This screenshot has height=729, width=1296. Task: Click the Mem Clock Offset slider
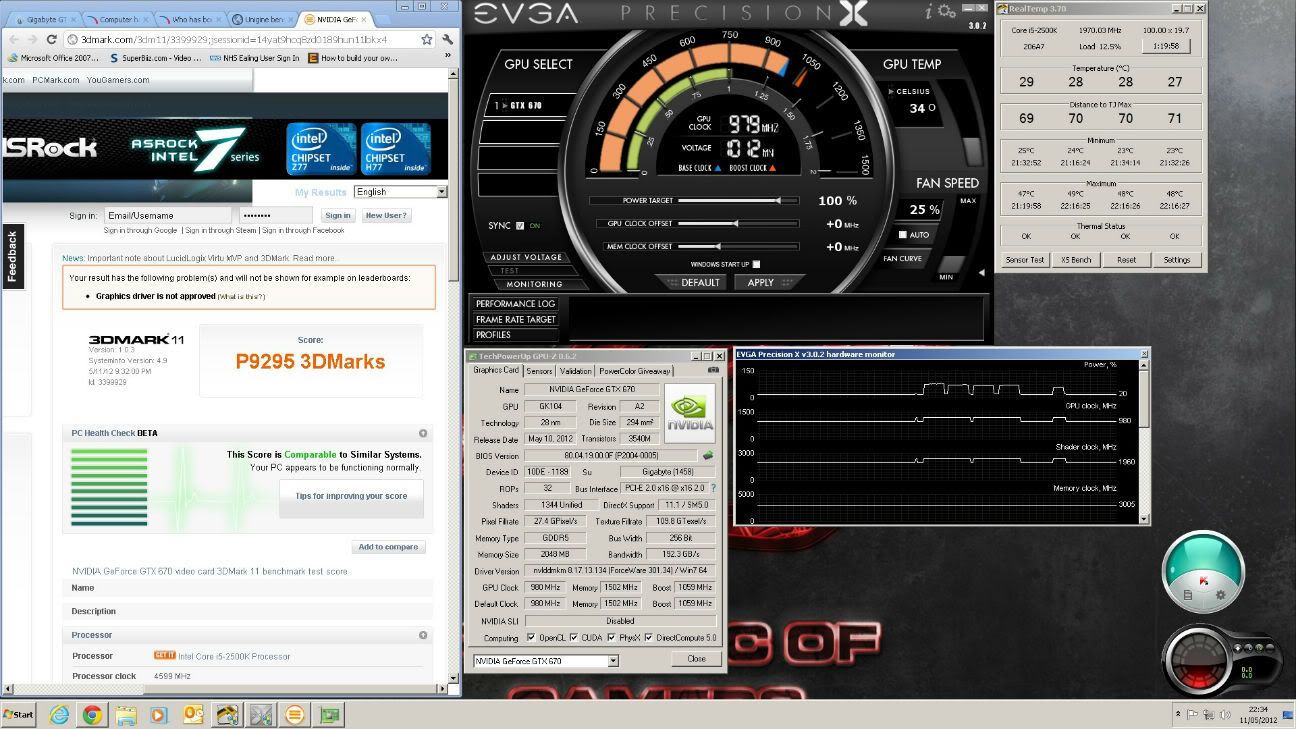[738, 246]
